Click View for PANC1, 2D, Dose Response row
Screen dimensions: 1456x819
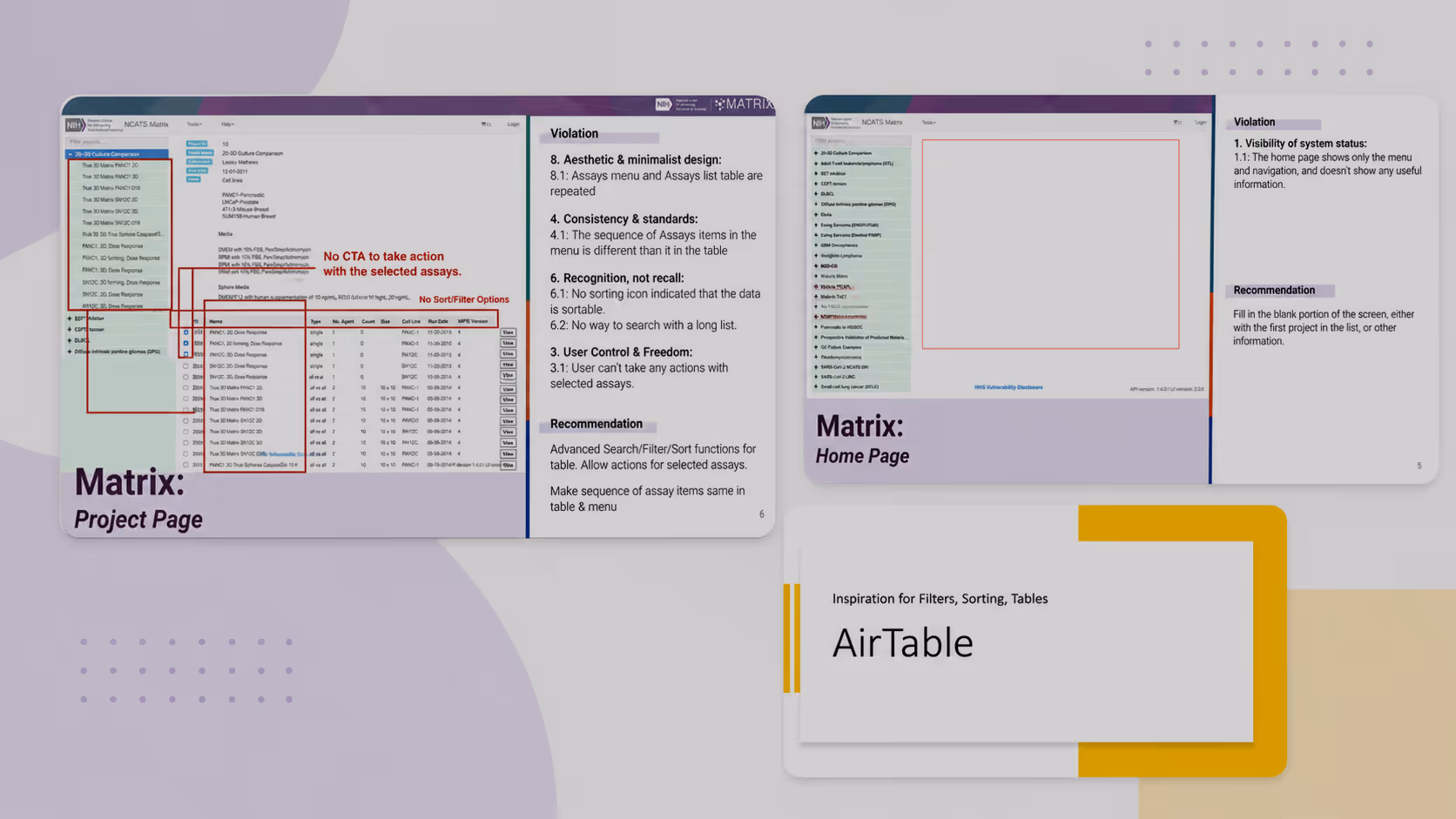508,332
